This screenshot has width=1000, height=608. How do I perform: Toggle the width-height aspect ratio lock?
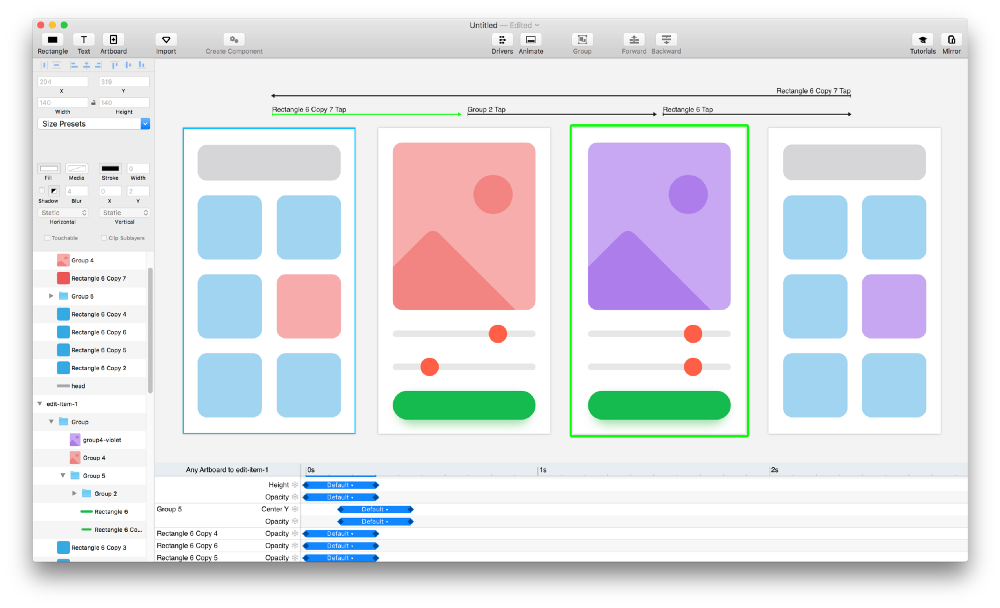(x=93, y=102)
